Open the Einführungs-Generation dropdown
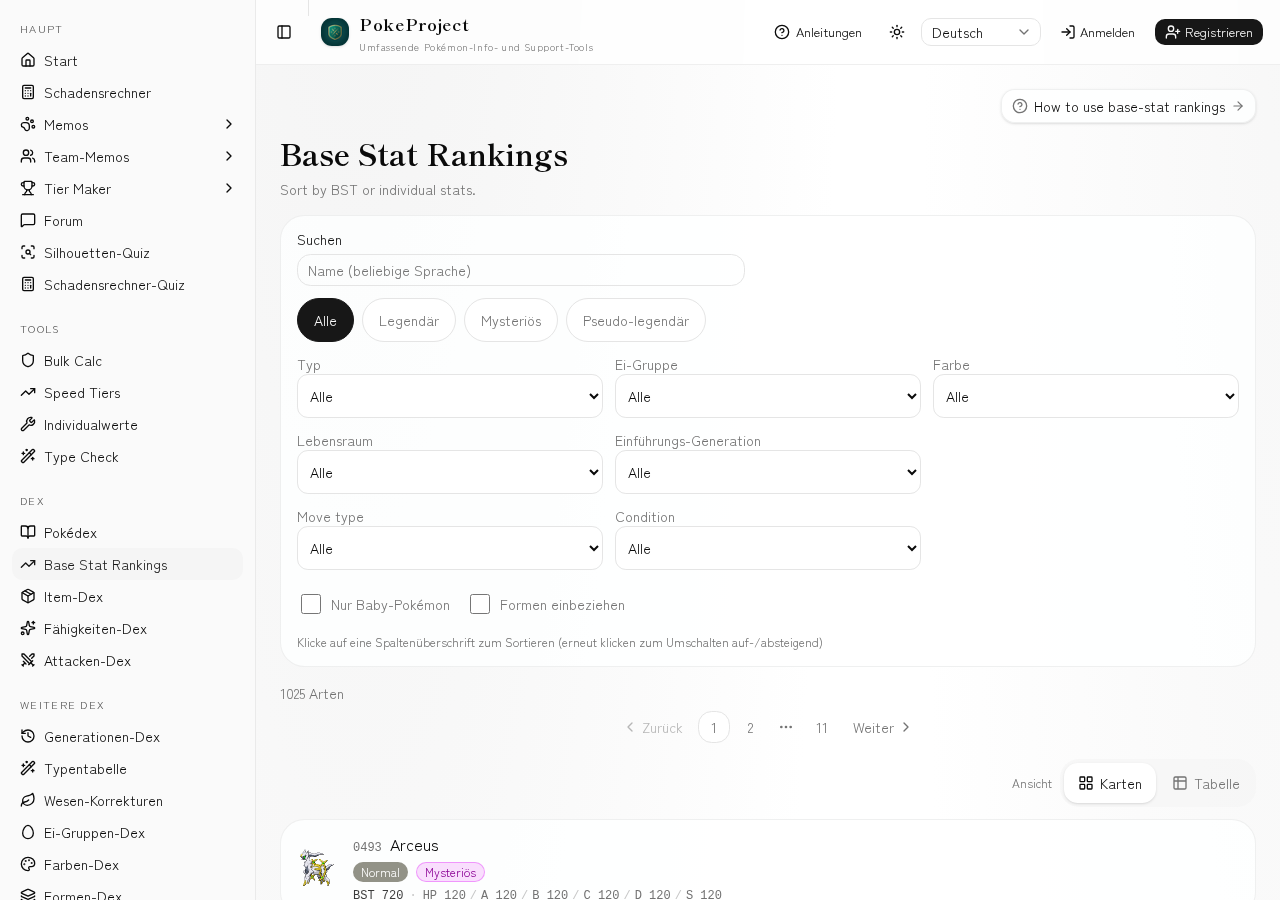 (768, 472)
